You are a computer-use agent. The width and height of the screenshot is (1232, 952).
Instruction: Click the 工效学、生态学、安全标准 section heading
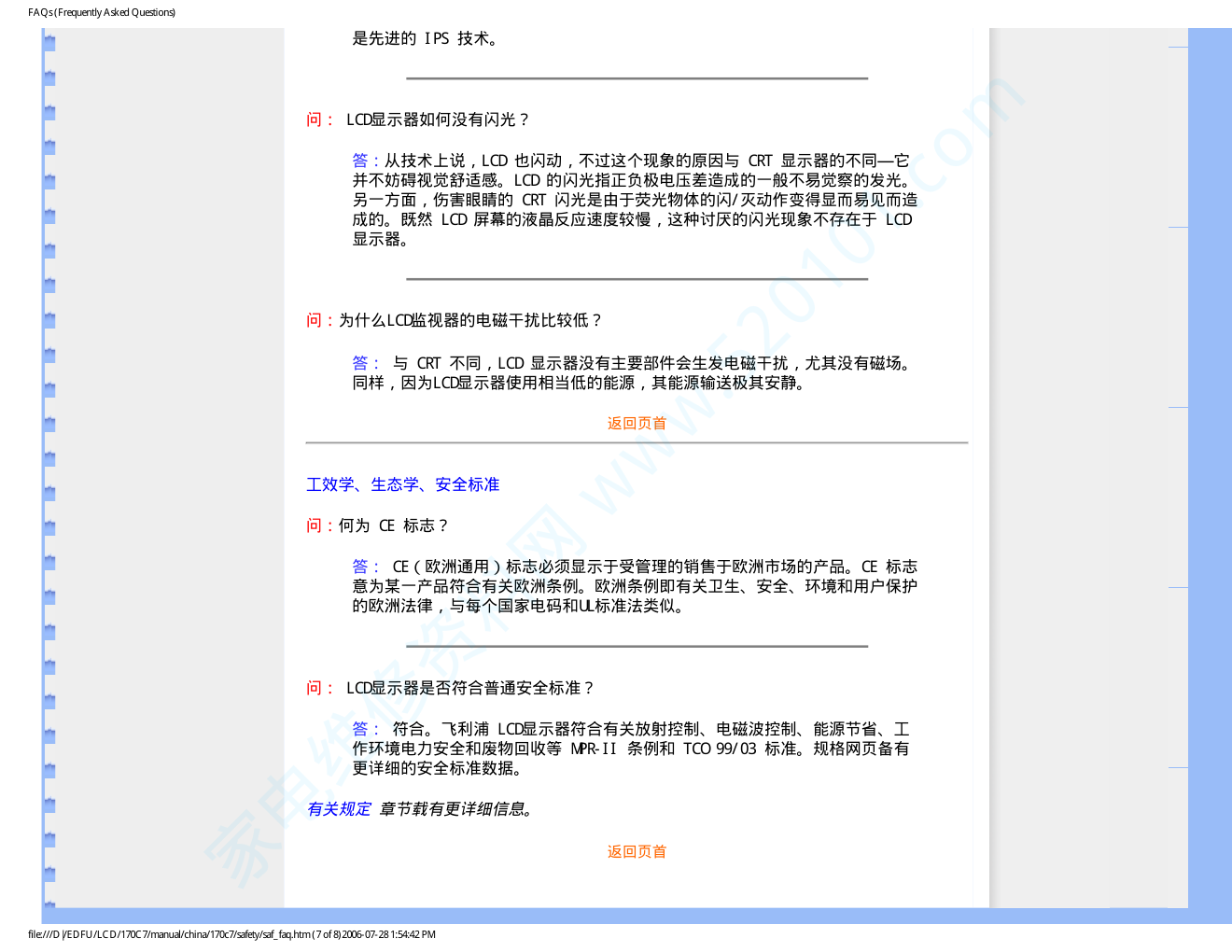click(403, 484)
